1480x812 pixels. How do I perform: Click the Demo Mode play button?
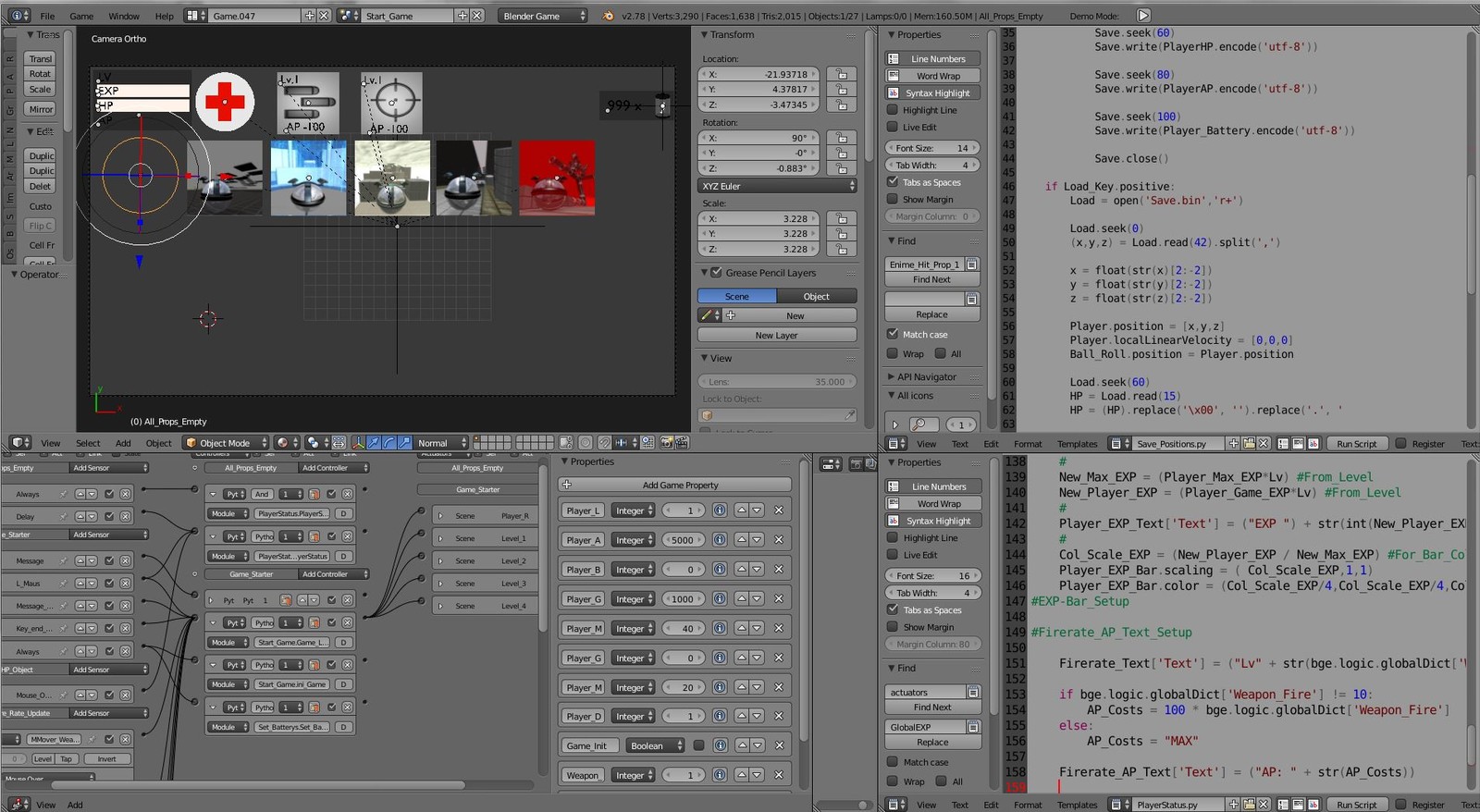(1143, 16)
